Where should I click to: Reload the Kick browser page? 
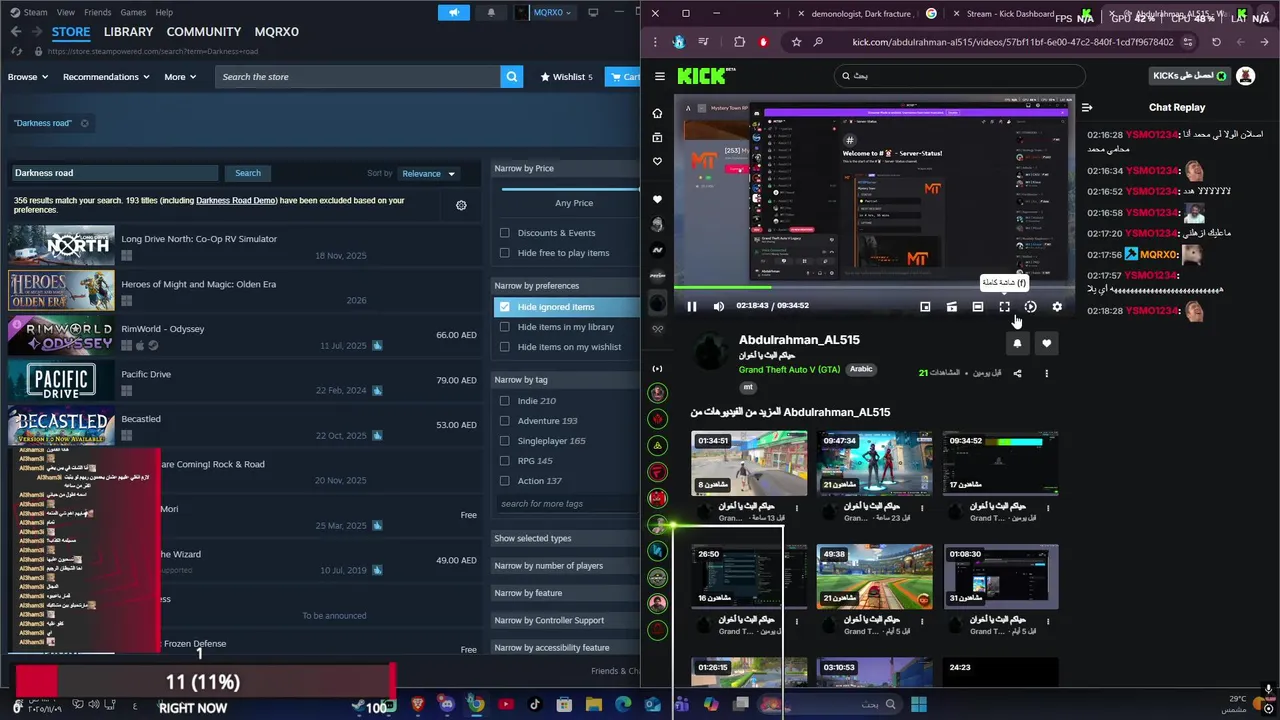coord(1216,42)
